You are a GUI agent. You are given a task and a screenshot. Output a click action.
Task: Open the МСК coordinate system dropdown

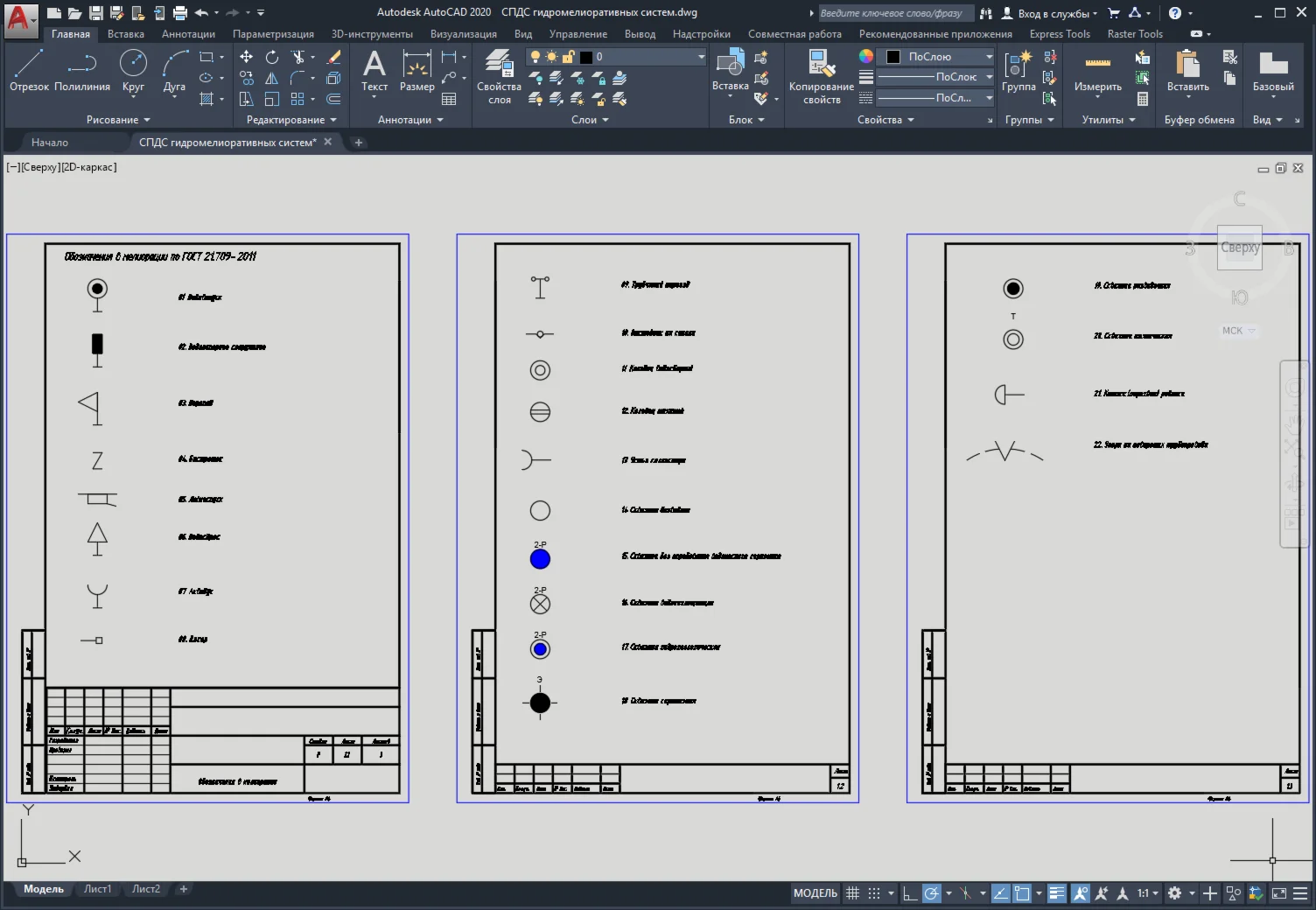[1238, 331]
